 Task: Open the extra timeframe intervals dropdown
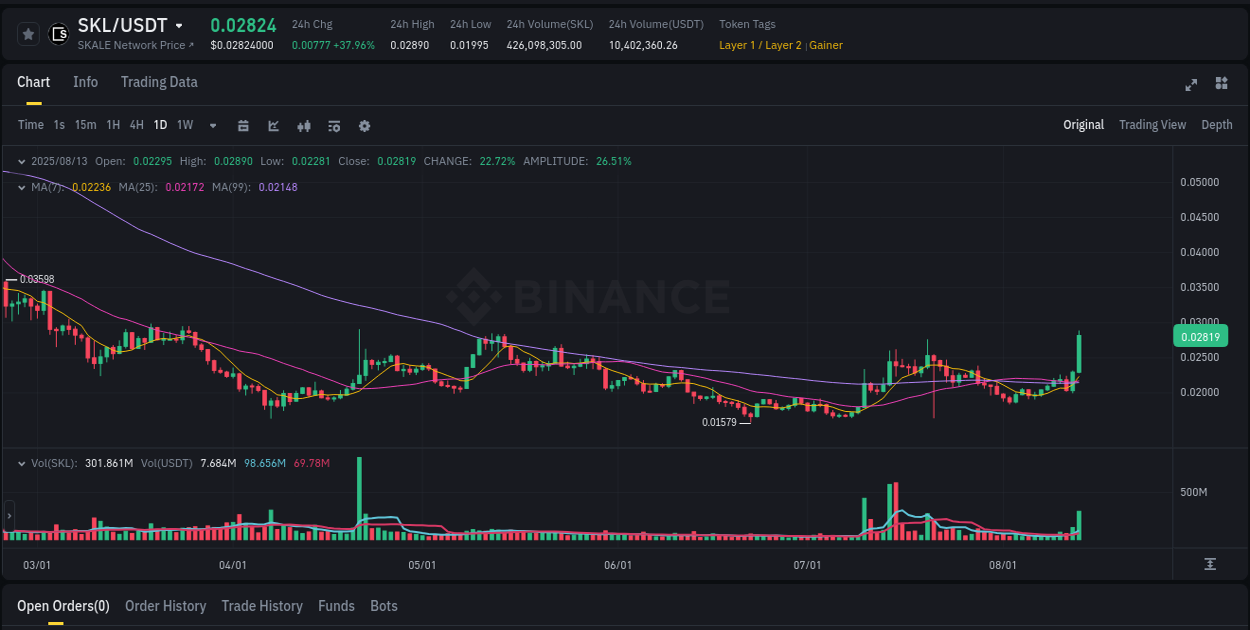212,126
